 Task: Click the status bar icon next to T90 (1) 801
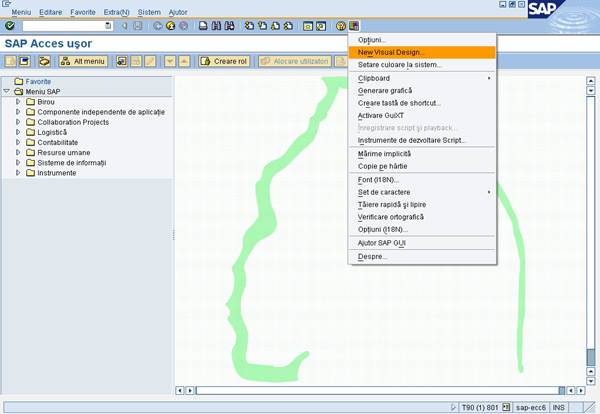[x=506, y=407]
